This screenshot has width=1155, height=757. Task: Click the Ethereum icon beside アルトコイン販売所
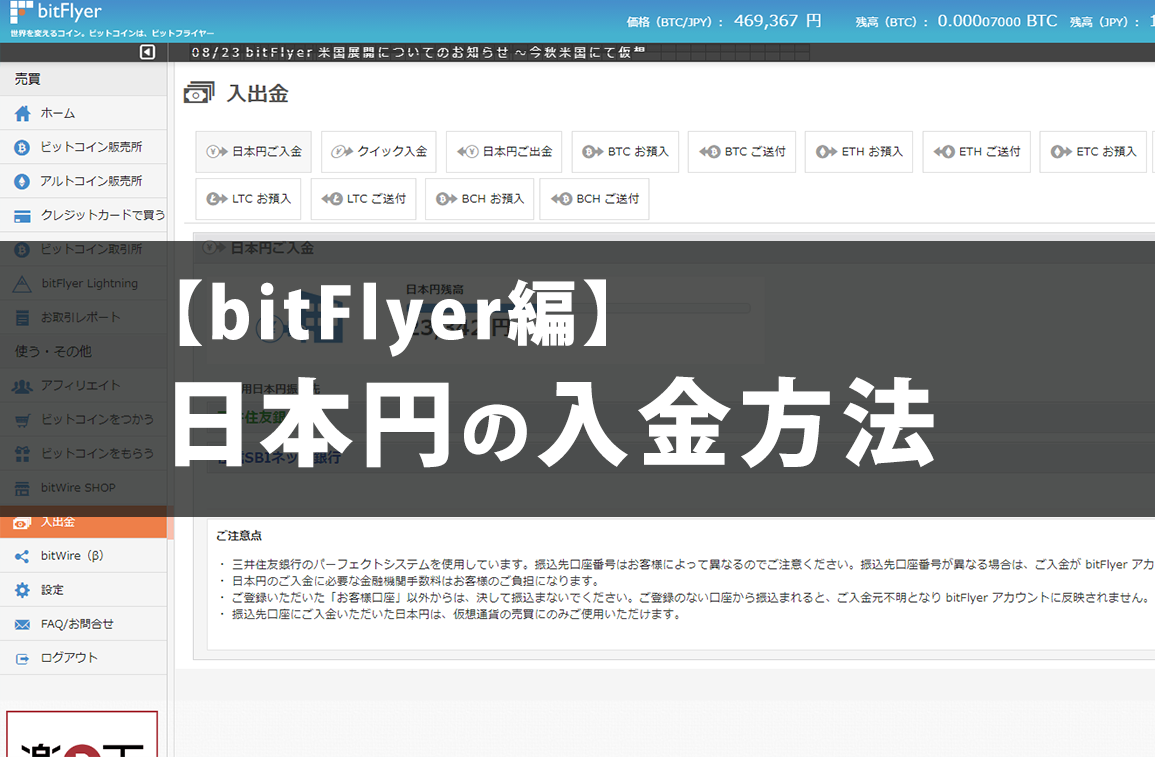(22, 182)
